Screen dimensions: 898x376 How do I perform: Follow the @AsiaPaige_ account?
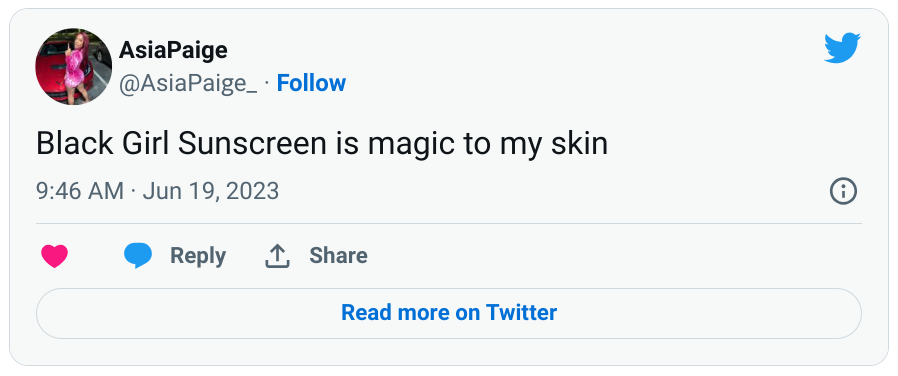click(311, 84)
